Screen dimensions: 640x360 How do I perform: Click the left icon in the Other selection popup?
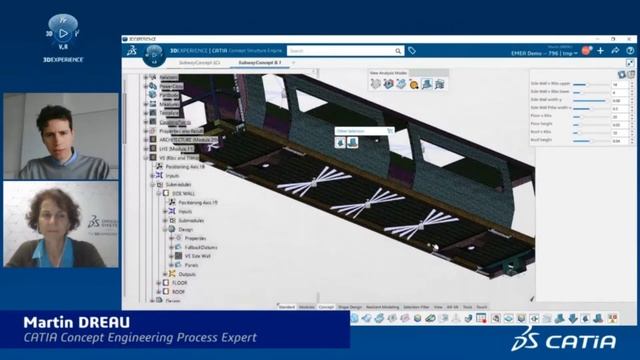[340, 142]
